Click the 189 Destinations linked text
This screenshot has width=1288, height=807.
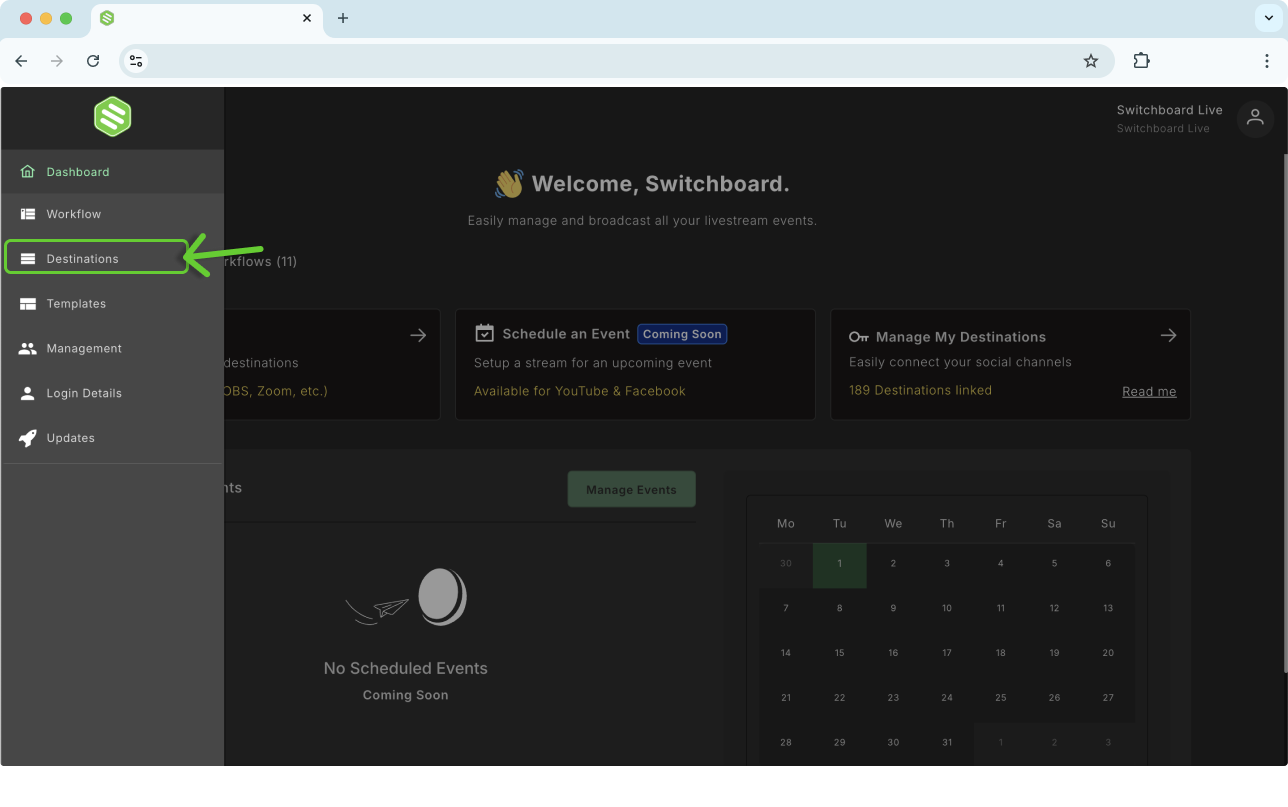click(x=920, y=390)
